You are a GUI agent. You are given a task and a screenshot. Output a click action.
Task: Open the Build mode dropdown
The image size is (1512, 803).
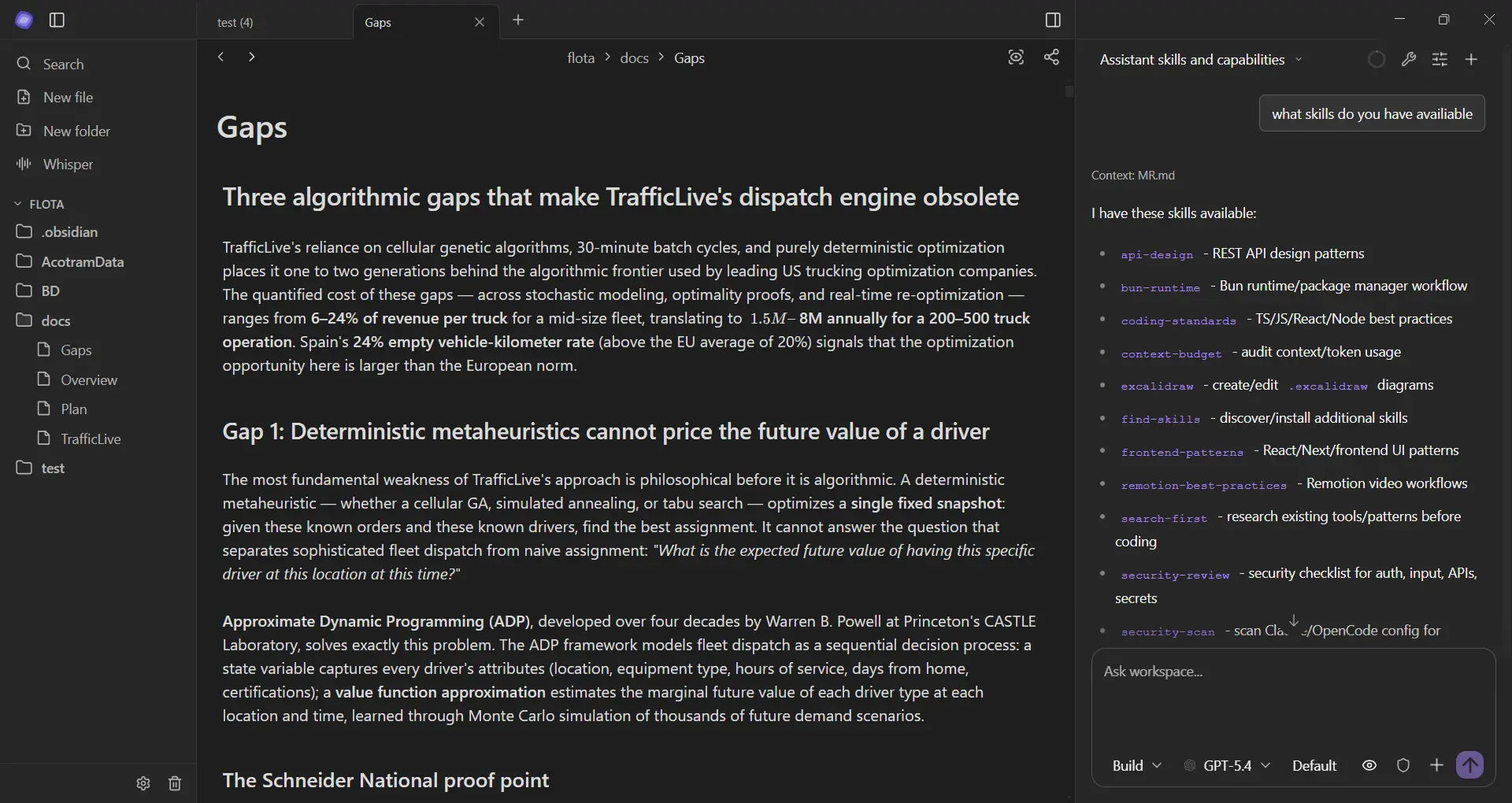(1136, 765)
